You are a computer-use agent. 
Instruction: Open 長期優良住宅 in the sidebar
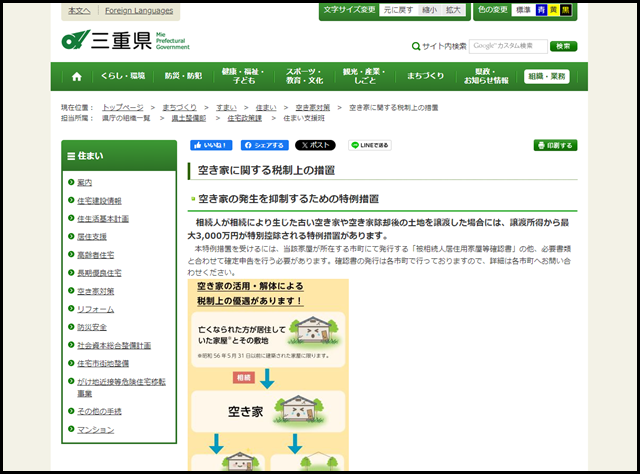[99, 273]
